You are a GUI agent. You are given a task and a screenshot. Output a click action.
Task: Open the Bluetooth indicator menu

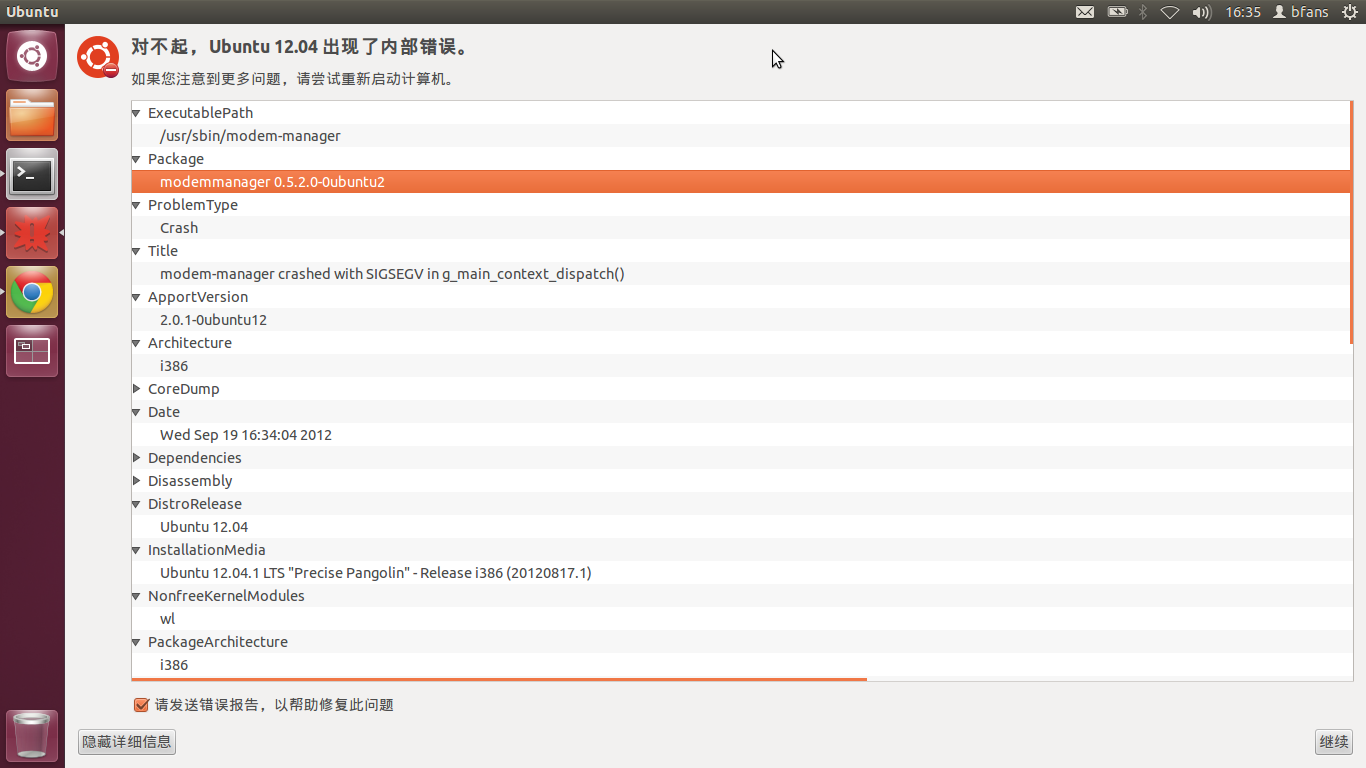point(1143,12)
